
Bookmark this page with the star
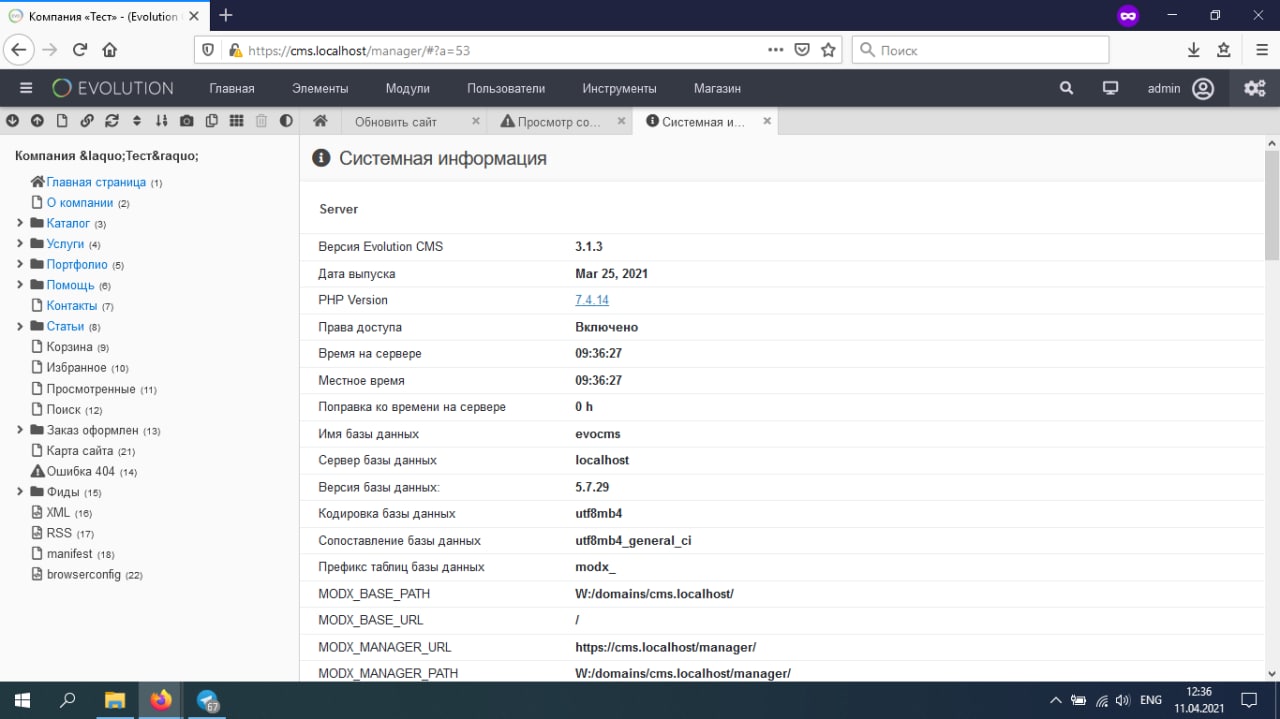(x=828, y=50)
